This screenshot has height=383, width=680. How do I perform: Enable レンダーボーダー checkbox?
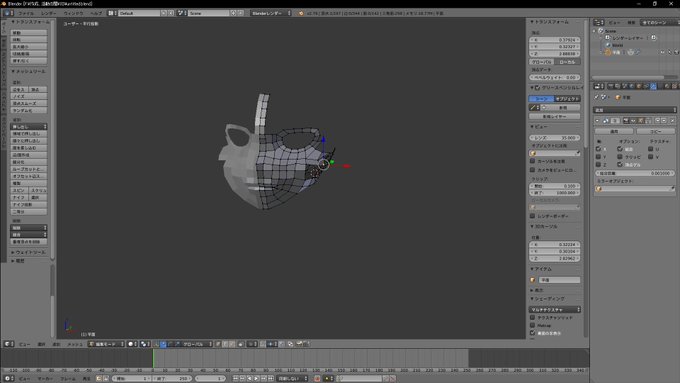(x=533, y=216)
